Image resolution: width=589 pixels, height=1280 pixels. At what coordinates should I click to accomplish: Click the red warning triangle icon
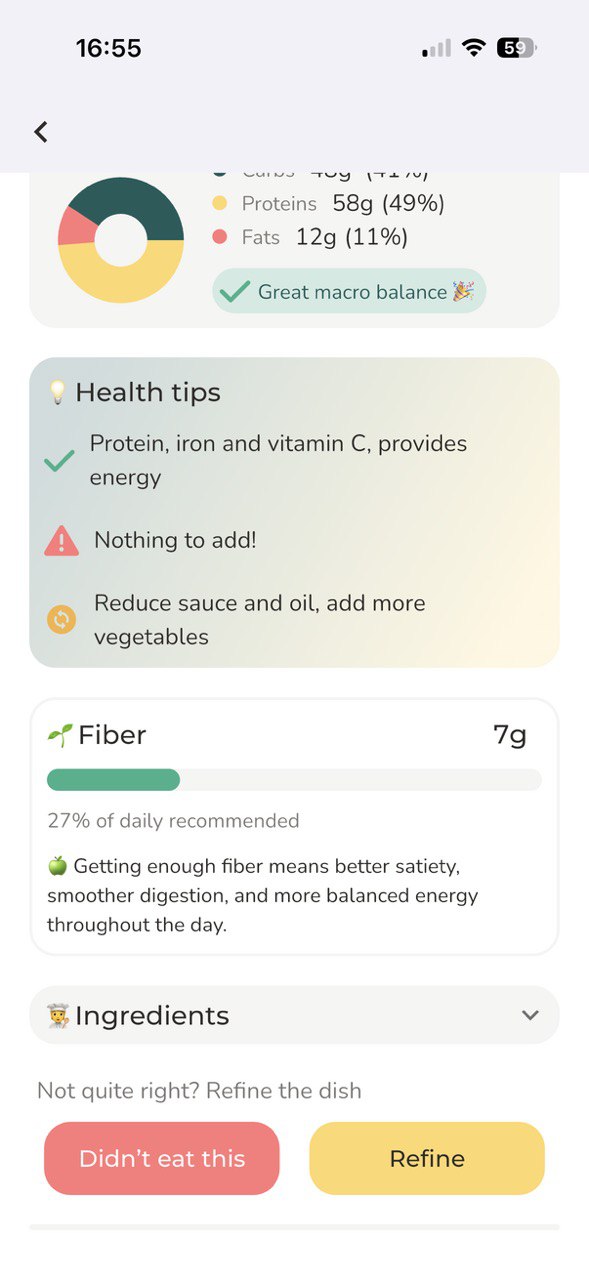60,540
